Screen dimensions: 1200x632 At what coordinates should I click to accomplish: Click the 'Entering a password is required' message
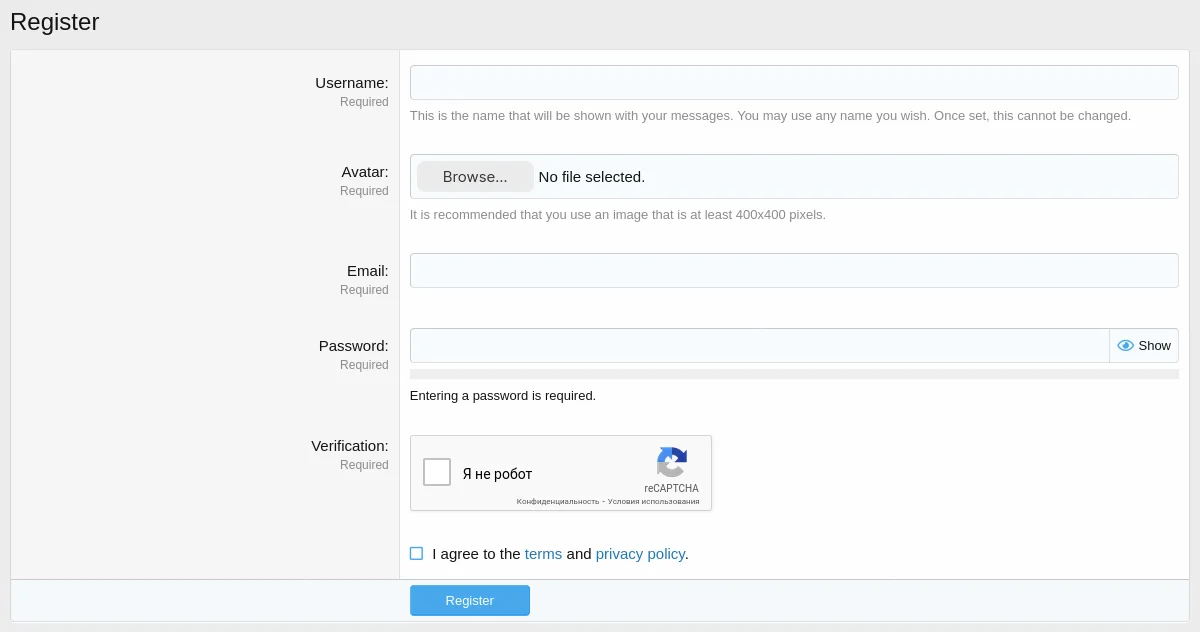click(503, 395)
